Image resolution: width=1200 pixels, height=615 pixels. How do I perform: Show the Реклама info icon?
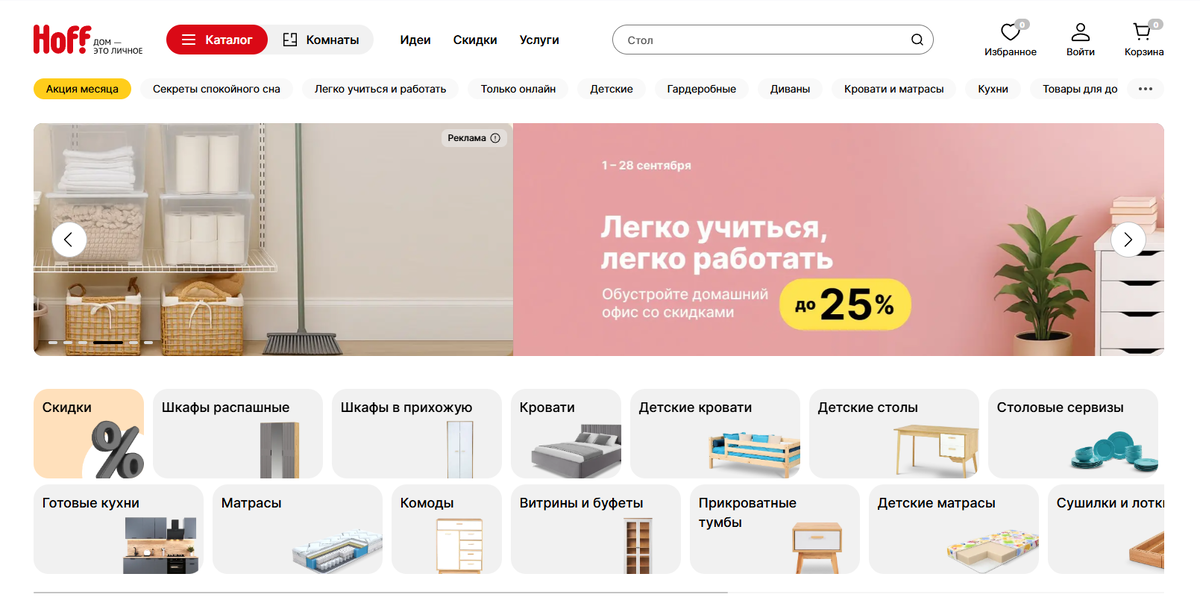pyautogui.click(x=495, y=138)
